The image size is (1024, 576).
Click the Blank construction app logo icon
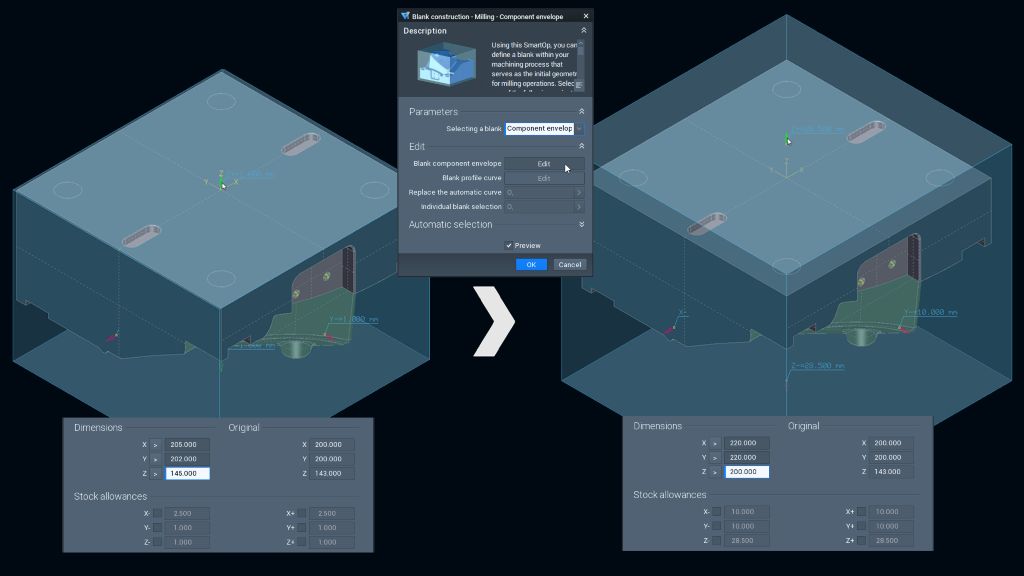(x=405, y=16)
